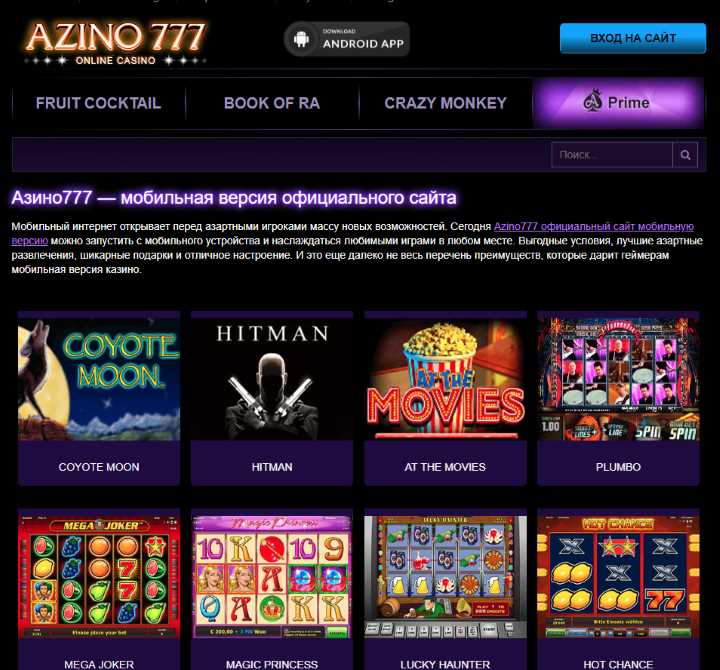
Task: Click the Prime spade icon
Action: click(592, 100)
